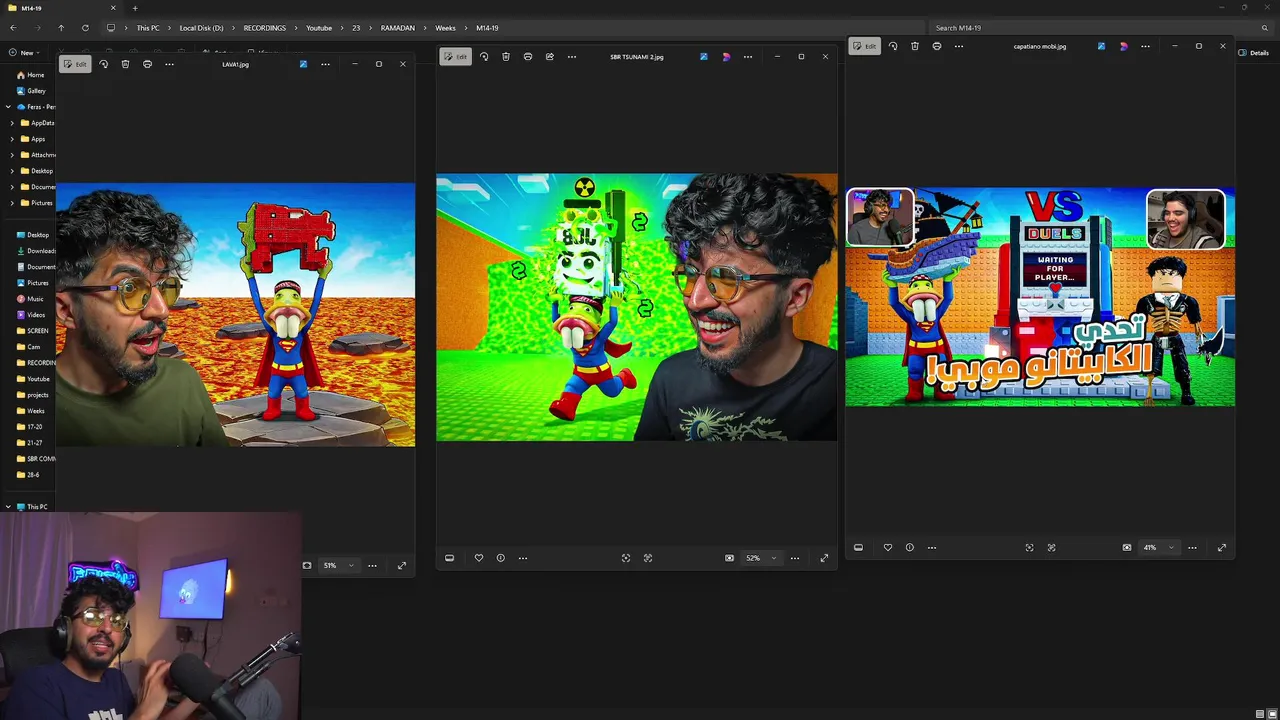Fit to window in SBR TSUNAMI 2 viewer
1280x720 pixels.
[626, 558]
